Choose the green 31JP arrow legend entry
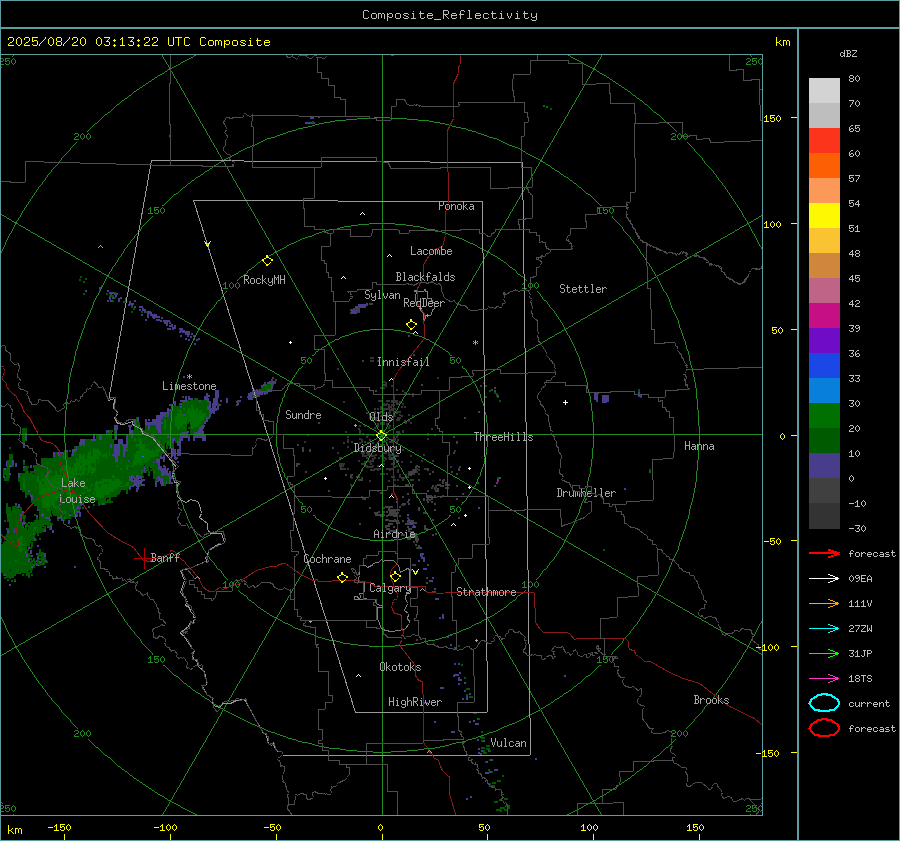The height and width of the screenshot is (841, 900). click(824, 653)
